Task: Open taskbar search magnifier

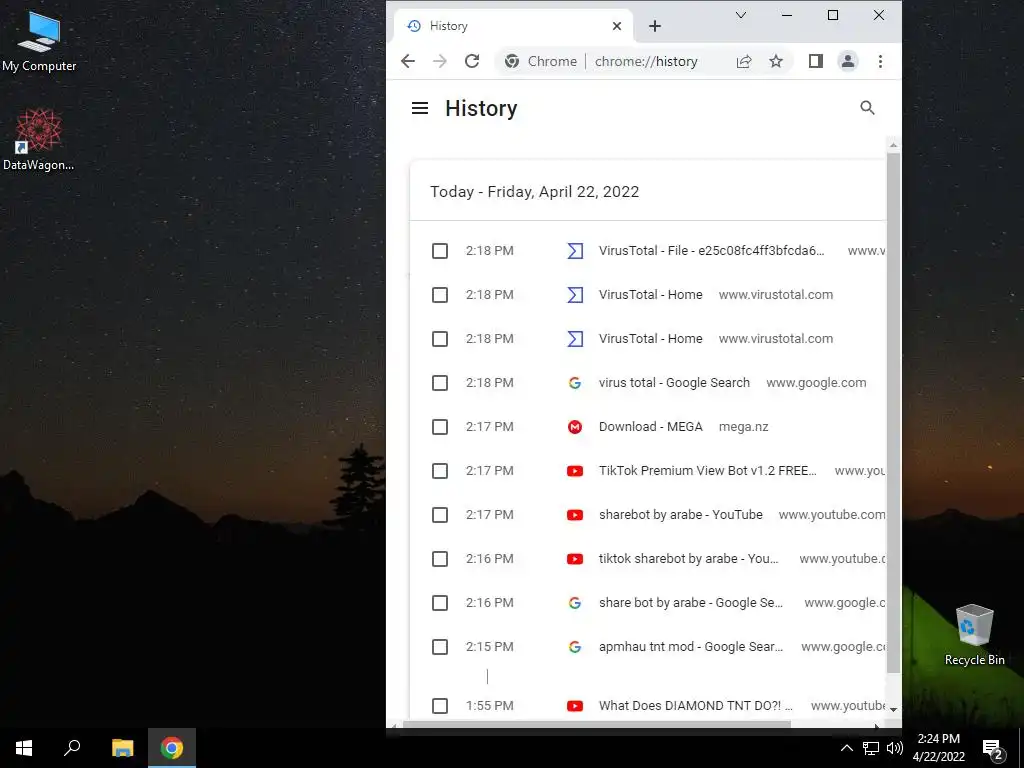Action: [x=72, y=748]
